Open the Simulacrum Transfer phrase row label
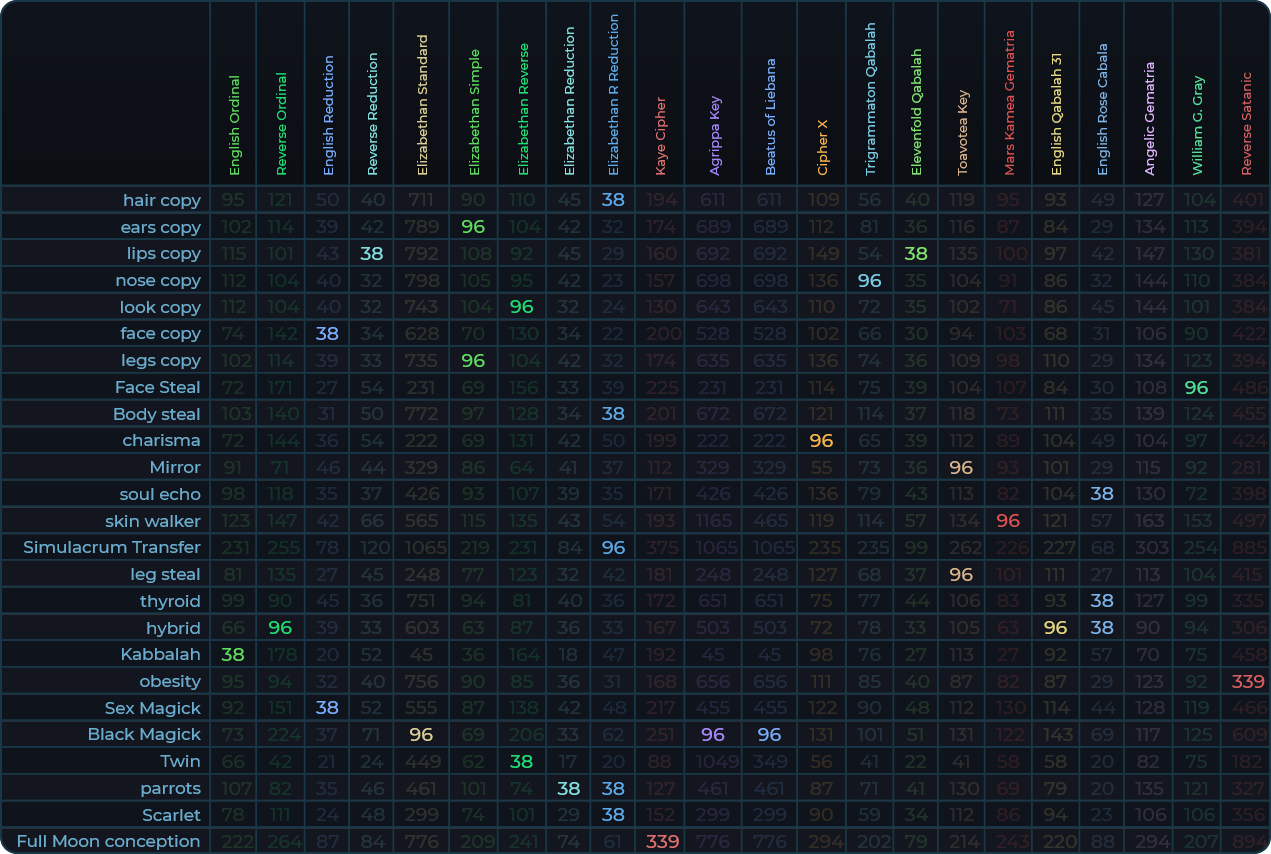1271x854 pixels. pyautogui.click(x=112, y=547)
